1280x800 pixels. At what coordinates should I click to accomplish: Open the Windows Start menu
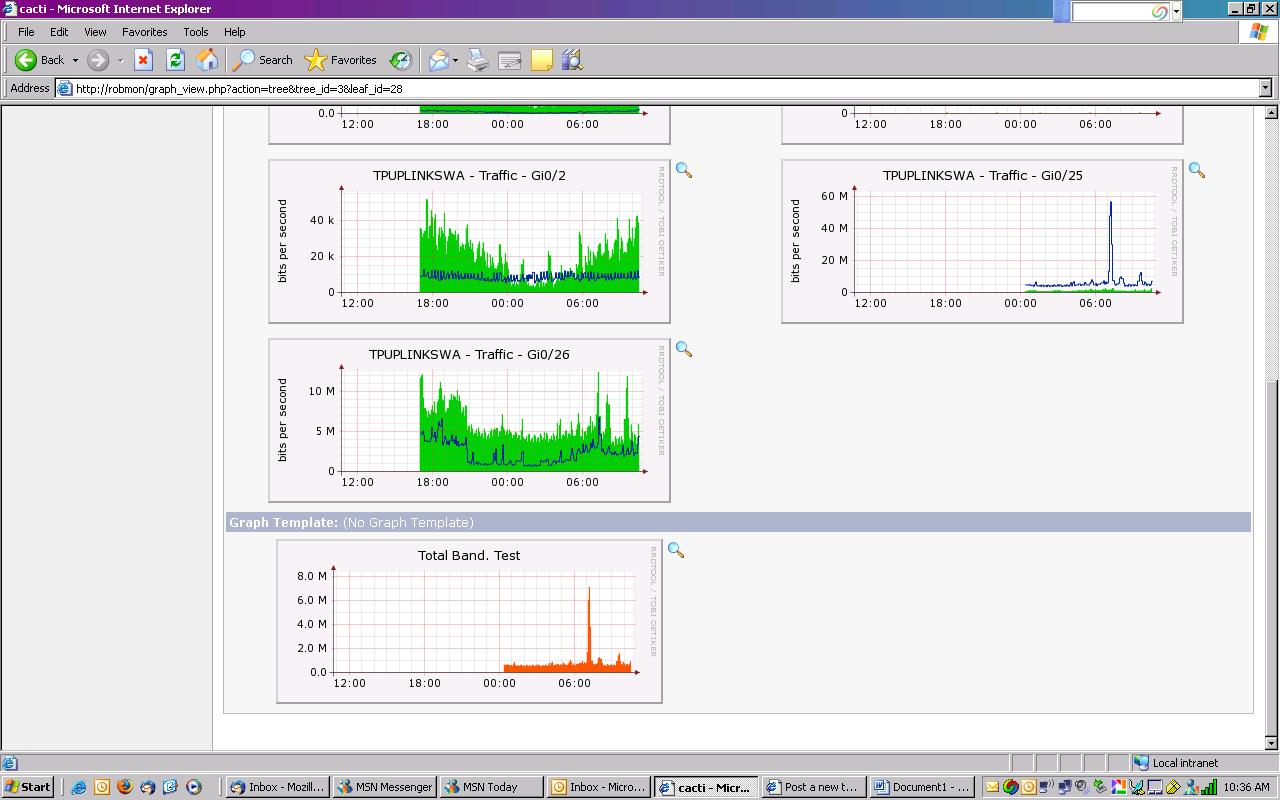tap(28, 787)
